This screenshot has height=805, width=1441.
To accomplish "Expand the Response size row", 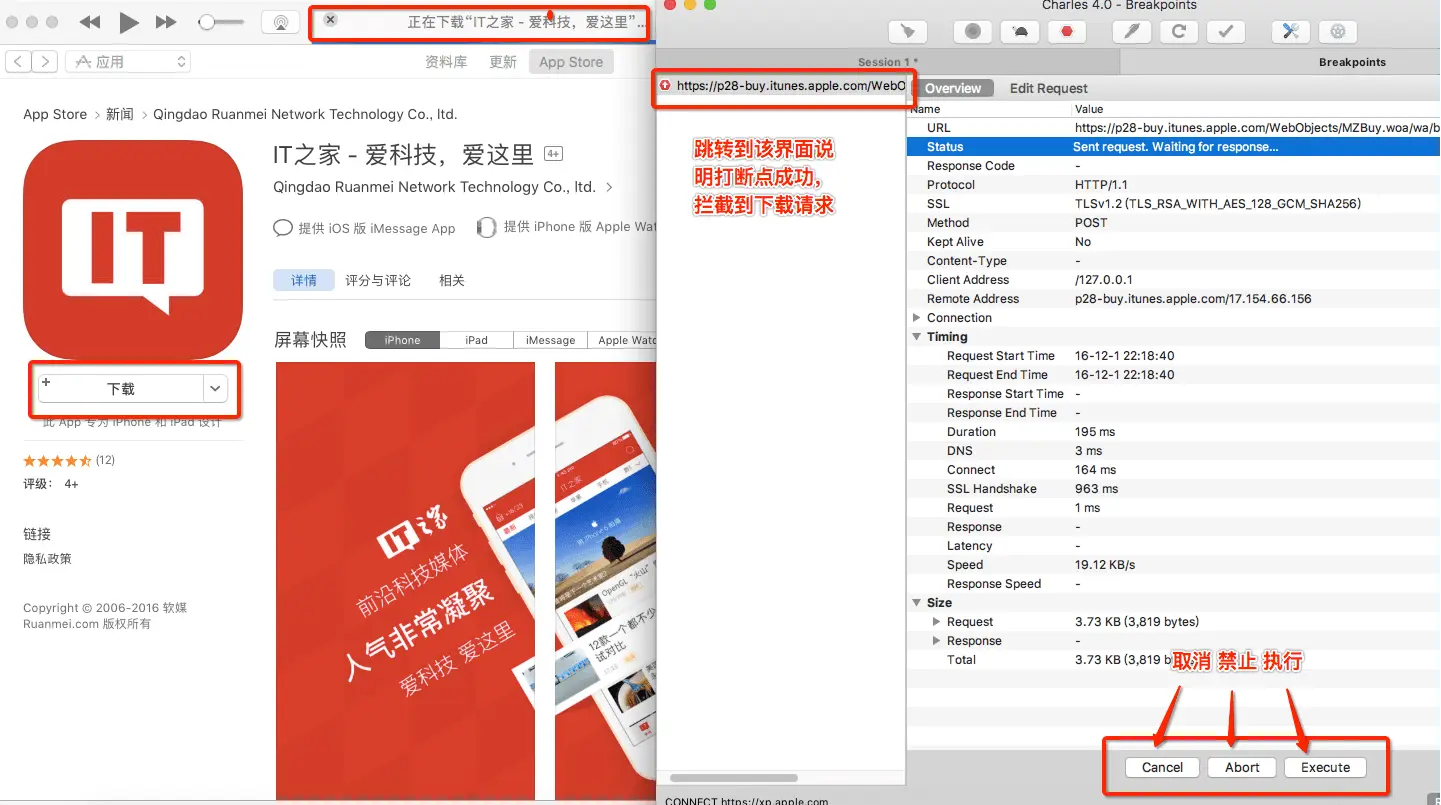I will tap(937, 641).
